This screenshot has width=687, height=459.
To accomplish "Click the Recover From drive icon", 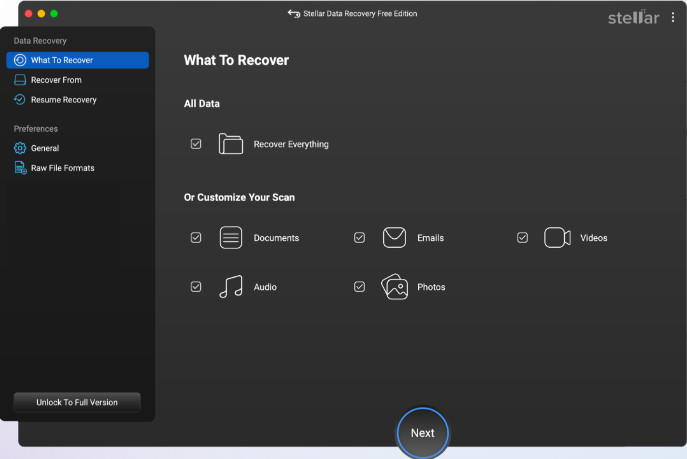I will coord(20,80).
